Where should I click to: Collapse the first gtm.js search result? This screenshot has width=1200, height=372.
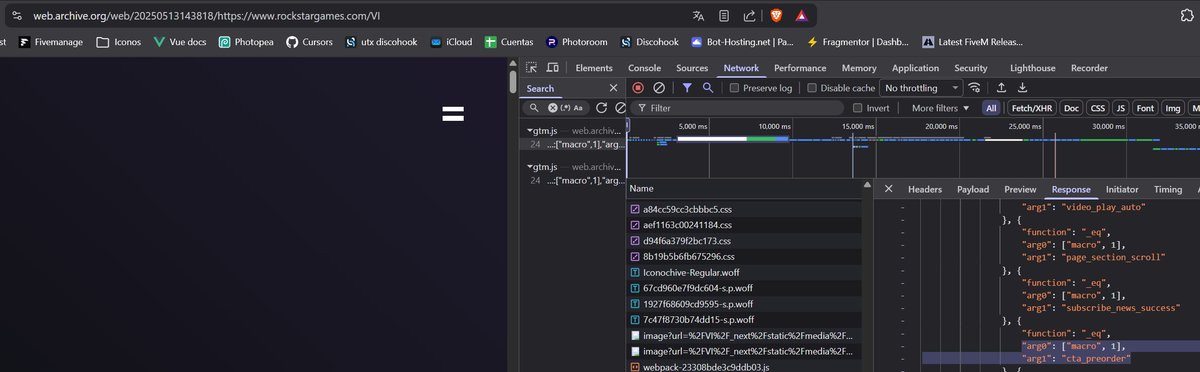coord(529,130)
